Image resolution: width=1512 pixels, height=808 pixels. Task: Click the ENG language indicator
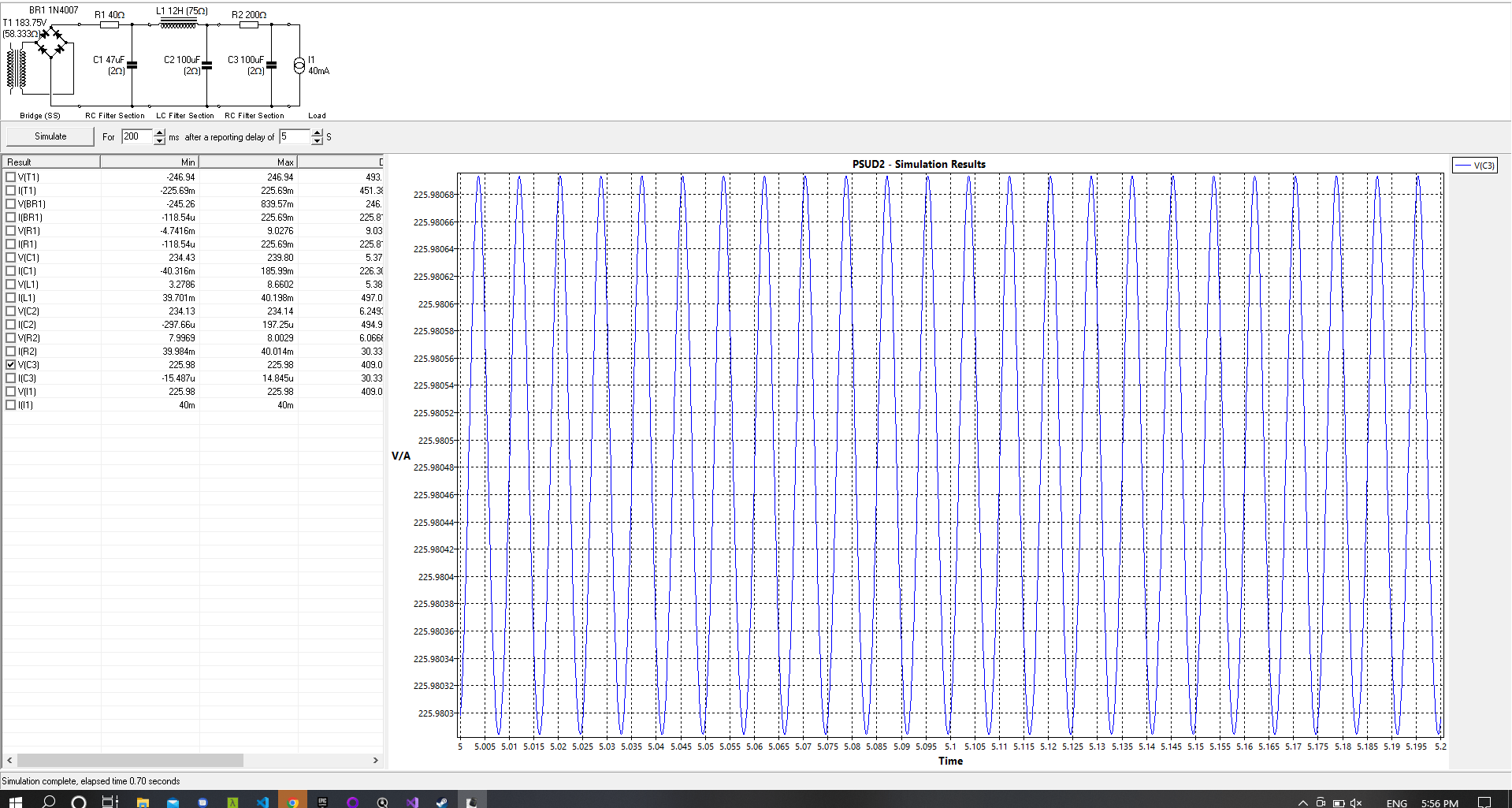click(x=1397, y=803)
